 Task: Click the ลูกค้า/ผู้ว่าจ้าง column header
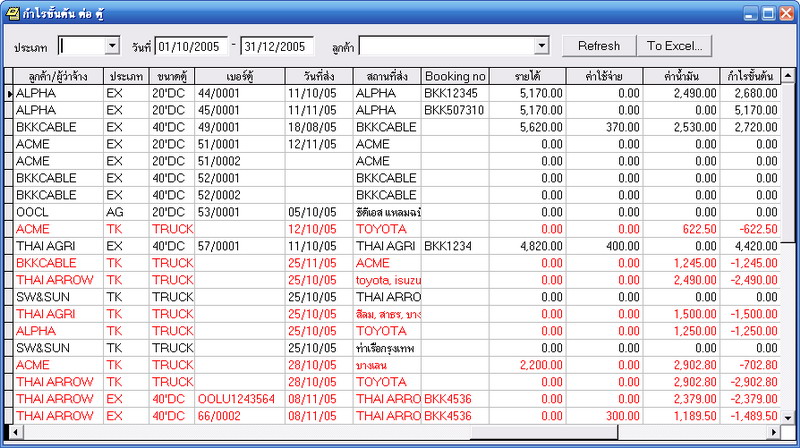[x=58, y=77]
